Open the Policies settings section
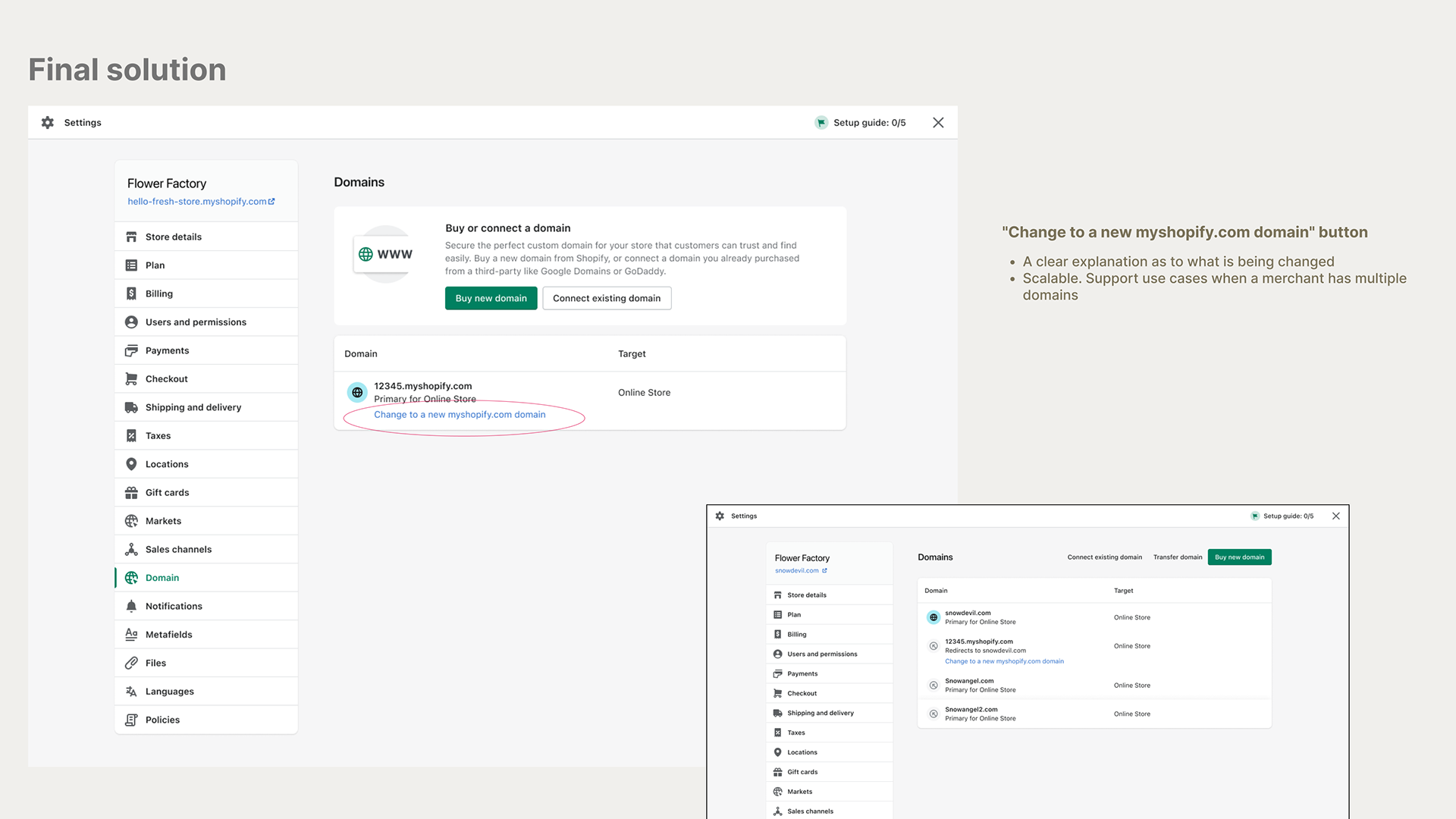1456x819 pixels. pyautogui.click(x=162, y=720)
